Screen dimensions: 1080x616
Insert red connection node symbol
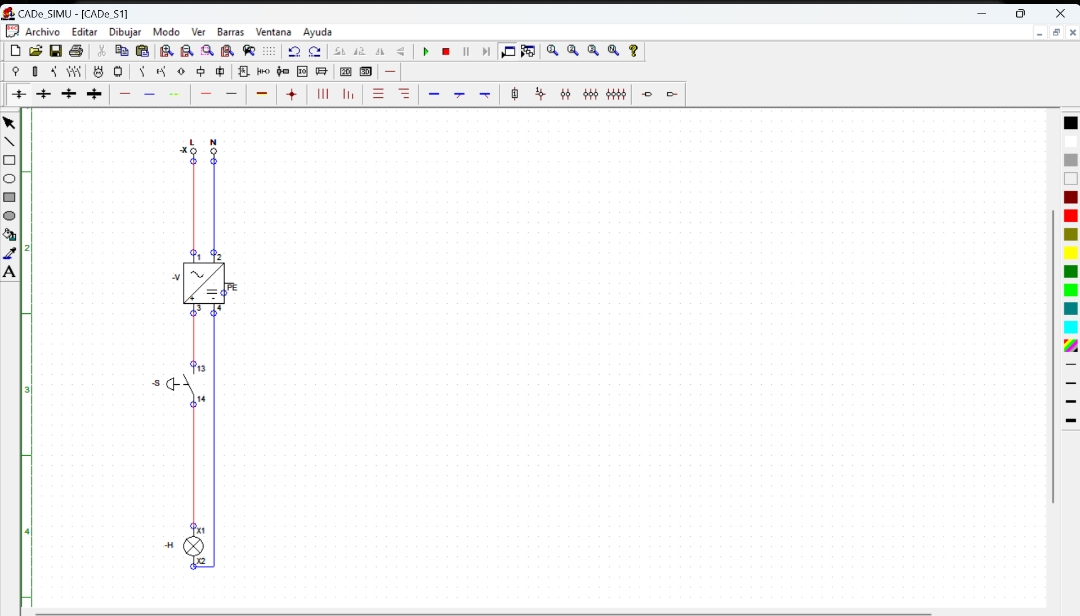tap(291, 94)
